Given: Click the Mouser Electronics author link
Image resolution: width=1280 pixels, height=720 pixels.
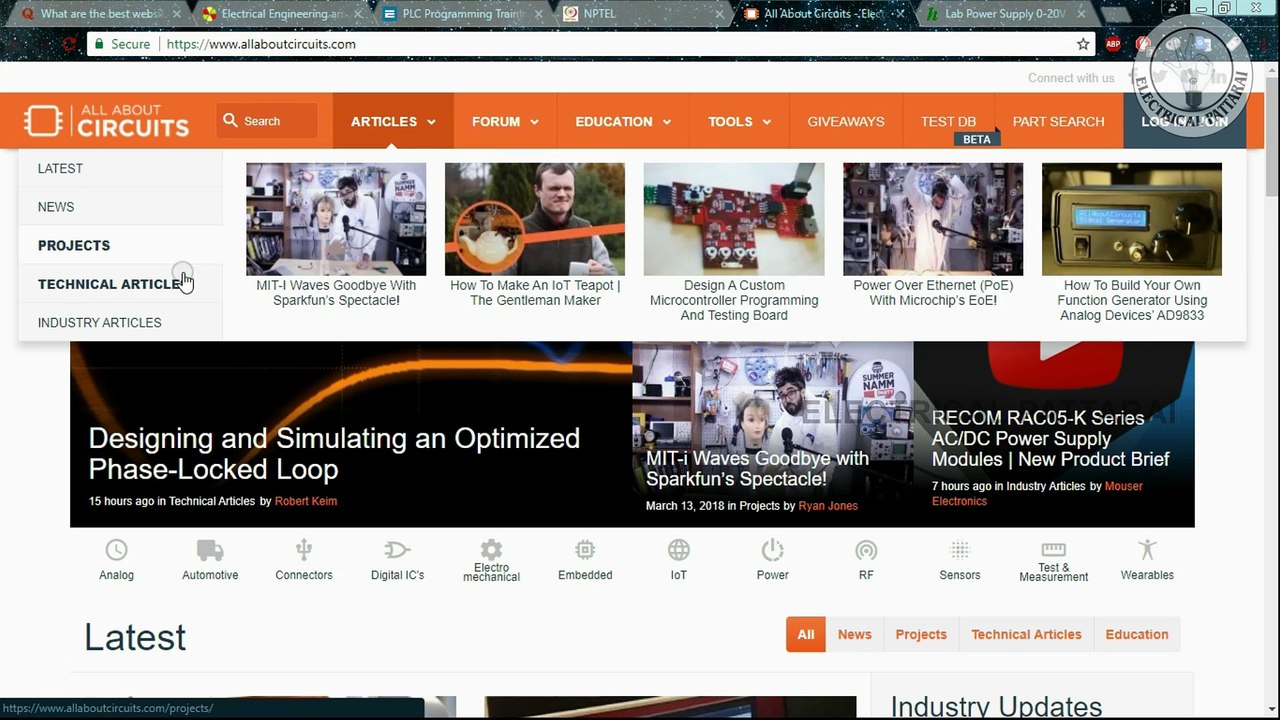Looking at the screenshot, I should (1037, 493).
